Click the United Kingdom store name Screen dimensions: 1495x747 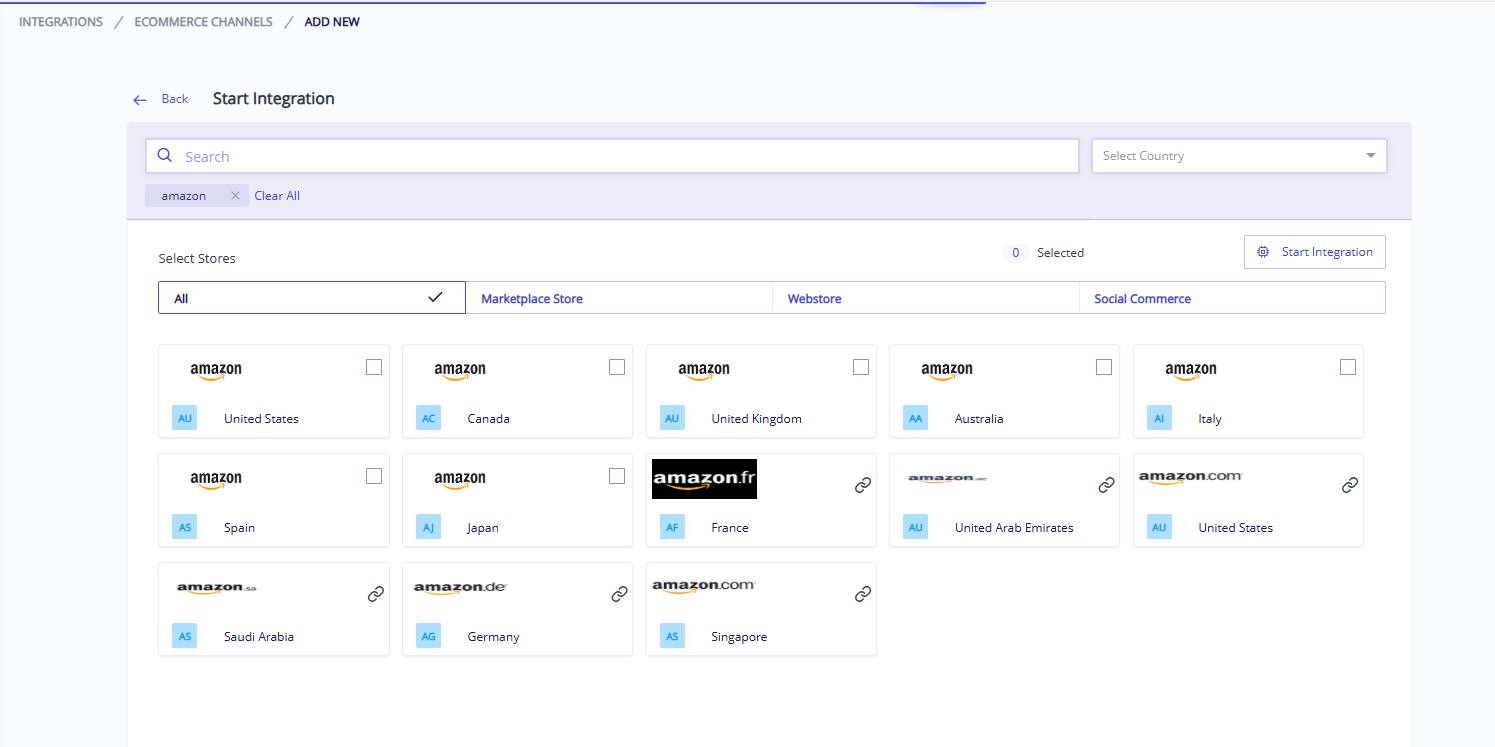coord(757,419)
